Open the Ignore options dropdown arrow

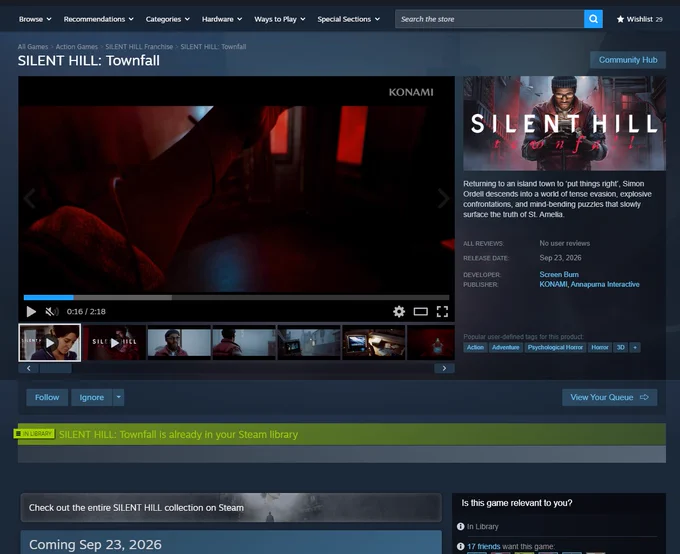(x=118, y=397)
